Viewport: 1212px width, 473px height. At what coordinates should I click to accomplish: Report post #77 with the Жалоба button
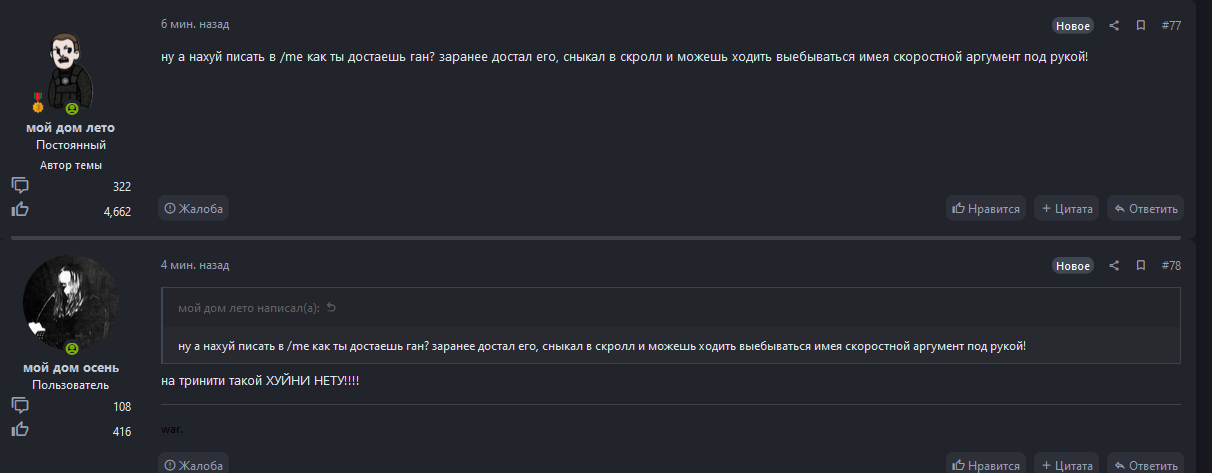click(x=194, y=208)
